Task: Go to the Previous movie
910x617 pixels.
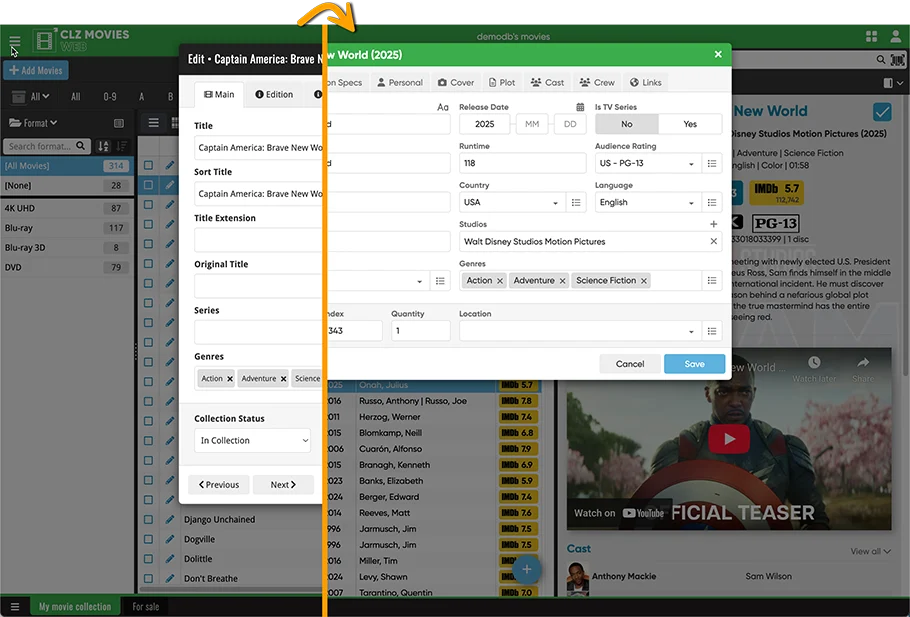Action: [x=219, y=485]
